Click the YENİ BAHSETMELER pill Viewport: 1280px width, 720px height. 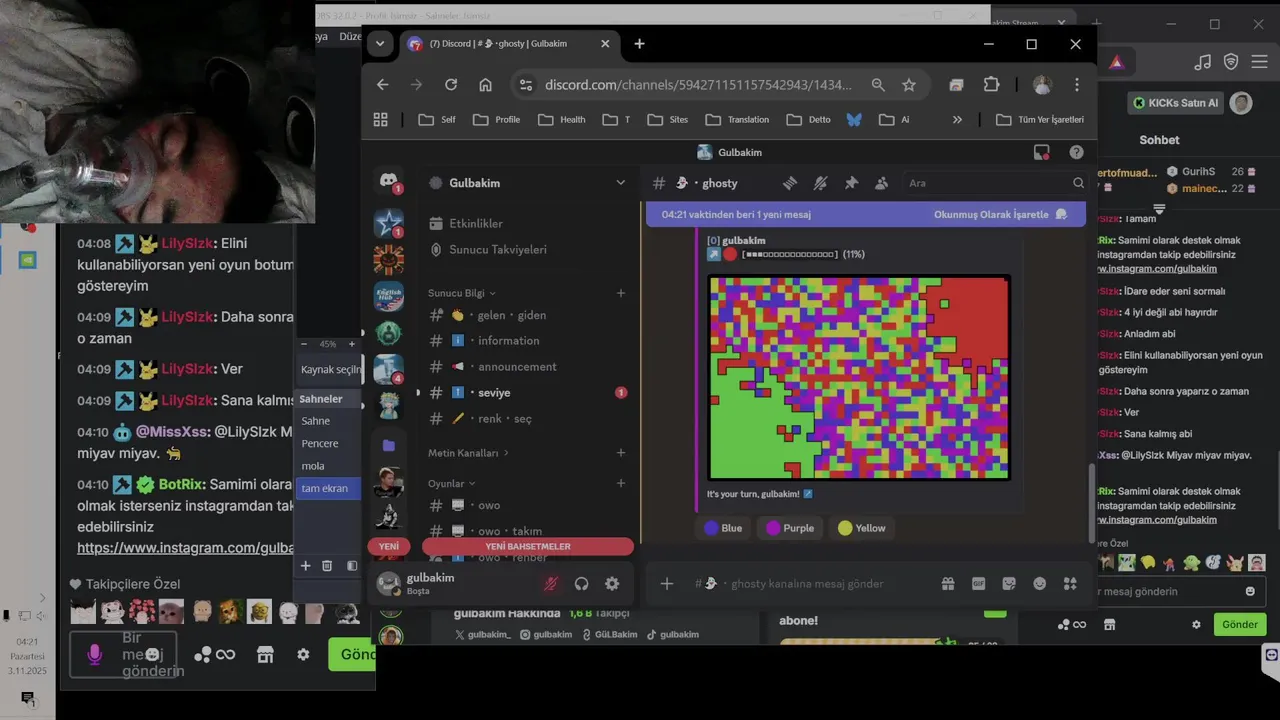point(528,546)
